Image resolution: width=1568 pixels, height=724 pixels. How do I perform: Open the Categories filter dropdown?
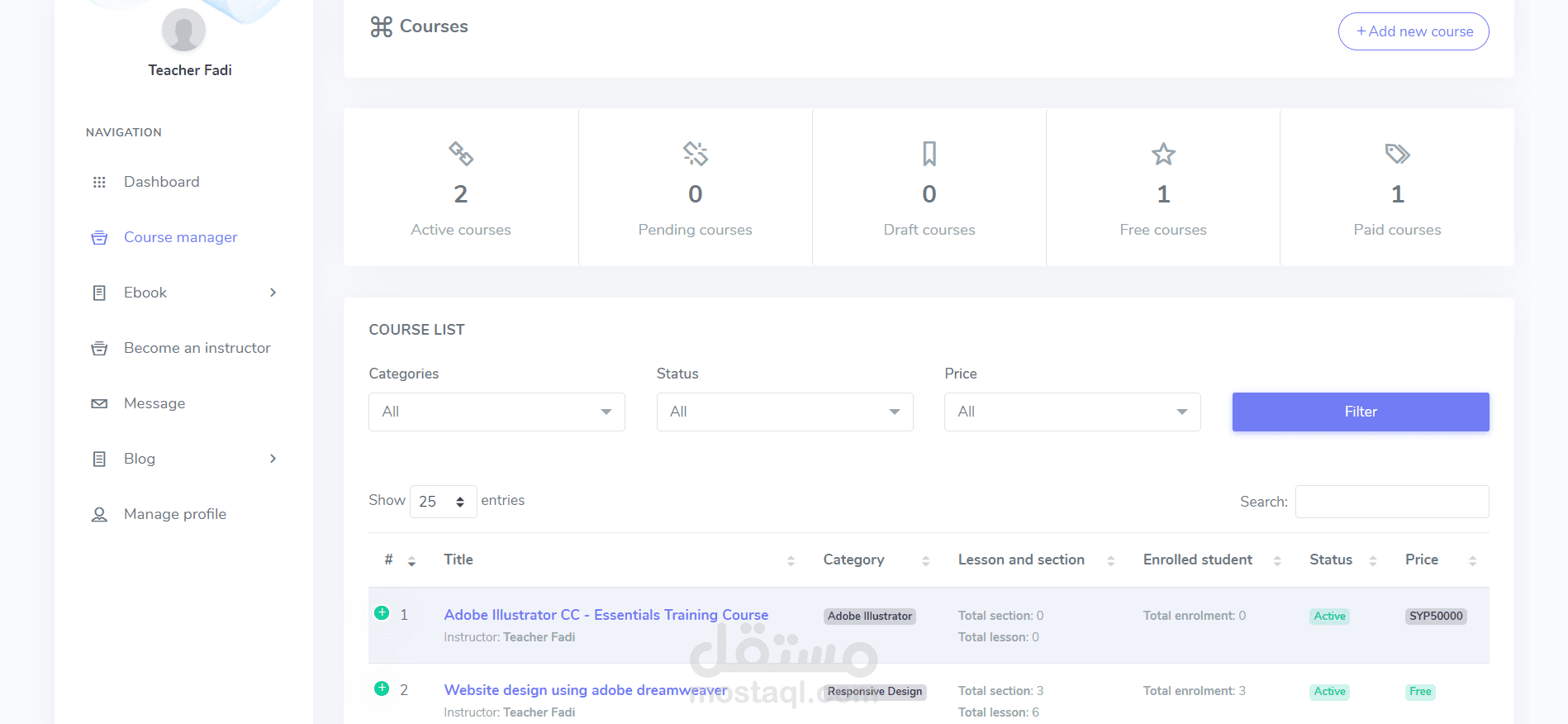497,412
